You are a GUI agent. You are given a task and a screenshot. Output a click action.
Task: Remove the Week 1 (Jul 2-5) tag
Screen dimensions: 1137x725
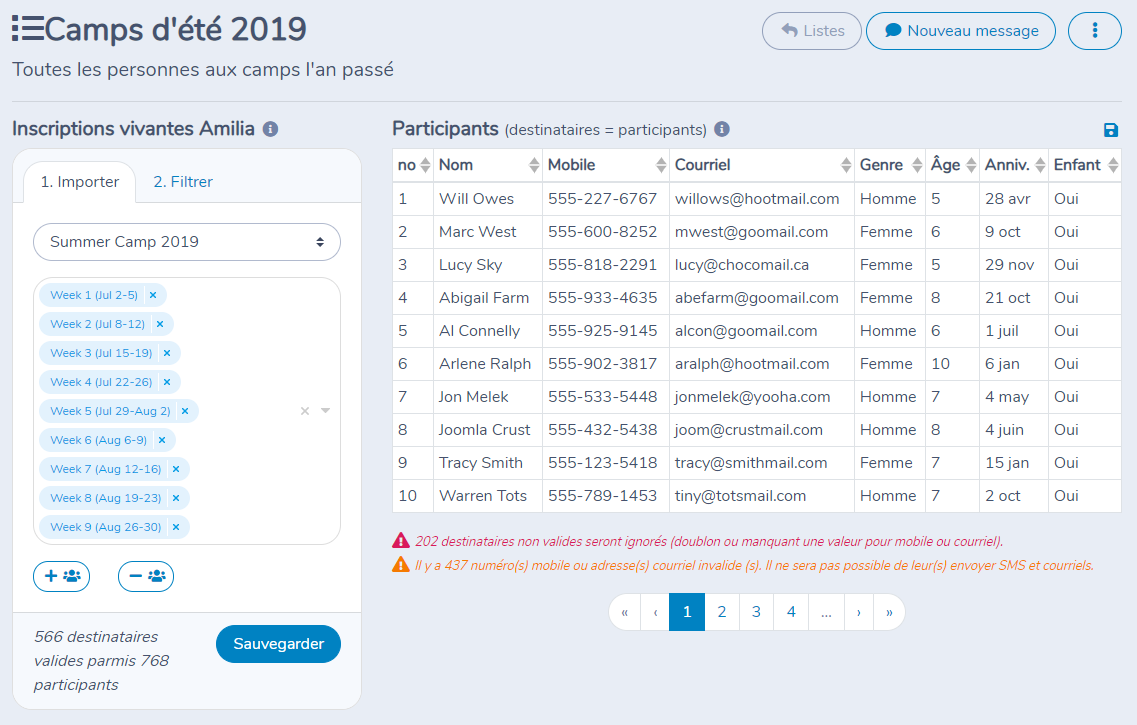[153, 295]
